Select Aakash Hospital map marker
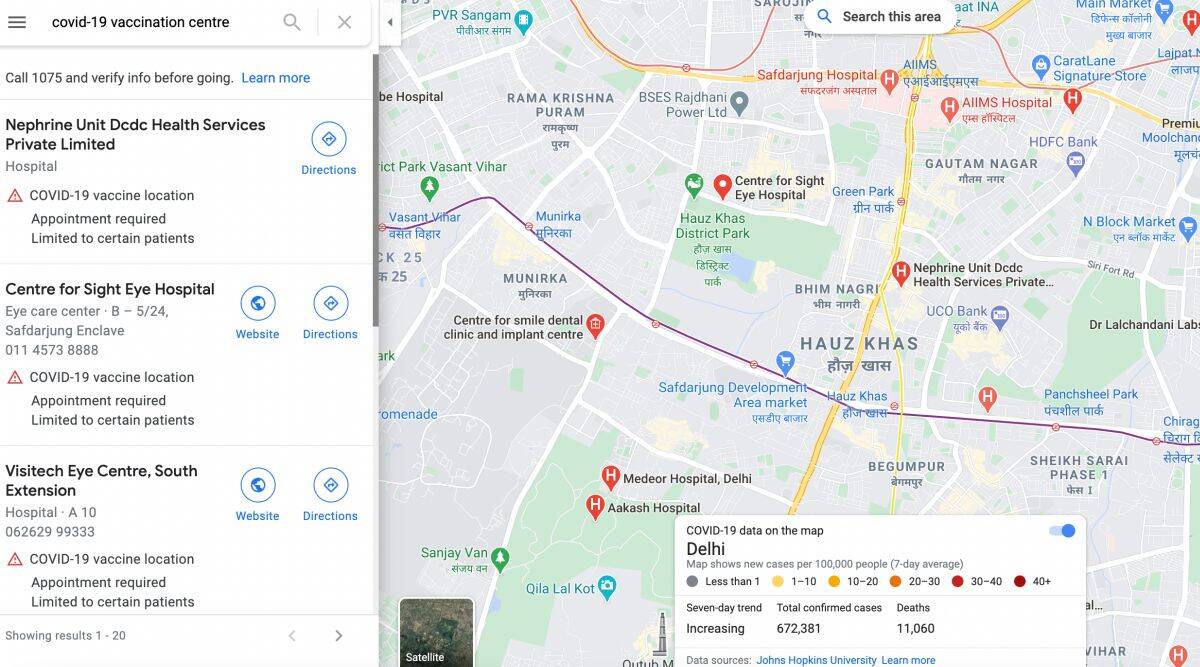This screenshot has height=667, width=1200. click(x=595, y=506)
